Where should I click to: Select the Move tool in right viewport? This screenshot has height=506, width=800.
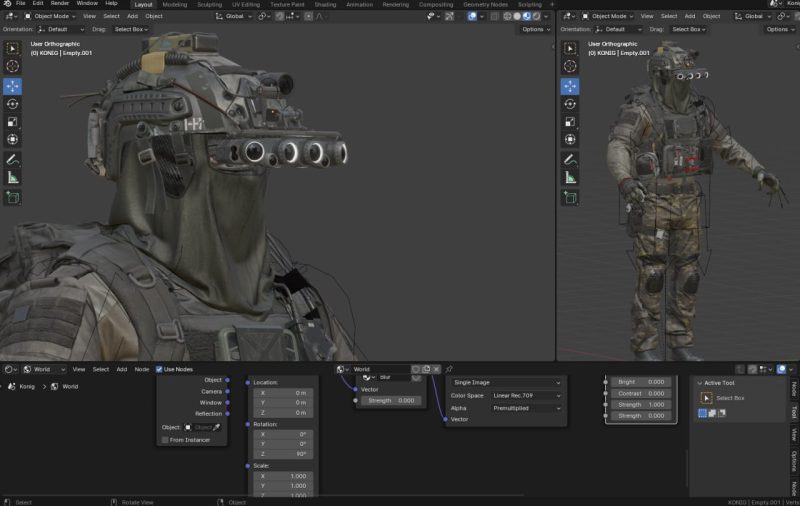(570, 86)
